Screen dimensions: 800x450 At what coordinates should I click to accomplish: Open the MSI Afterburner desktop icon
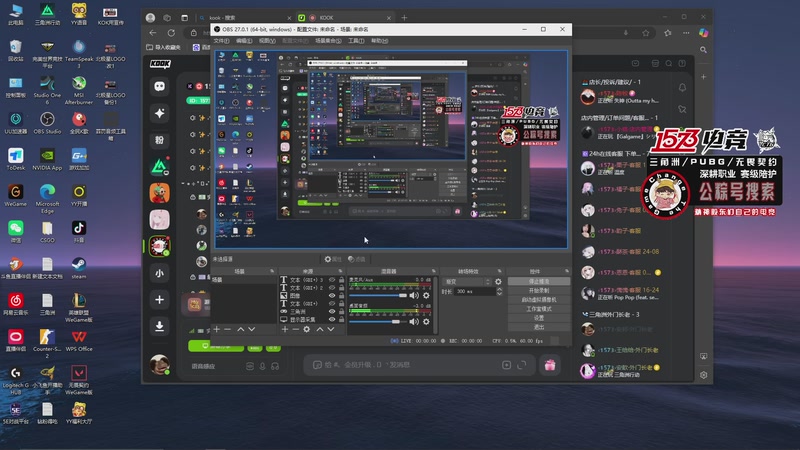79,90
